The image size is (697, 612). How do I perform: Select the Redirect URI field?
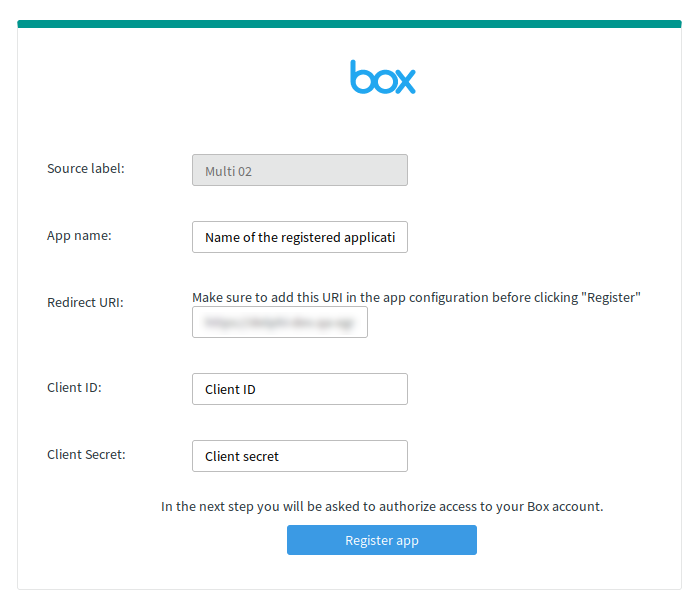(x=280, y=322)
